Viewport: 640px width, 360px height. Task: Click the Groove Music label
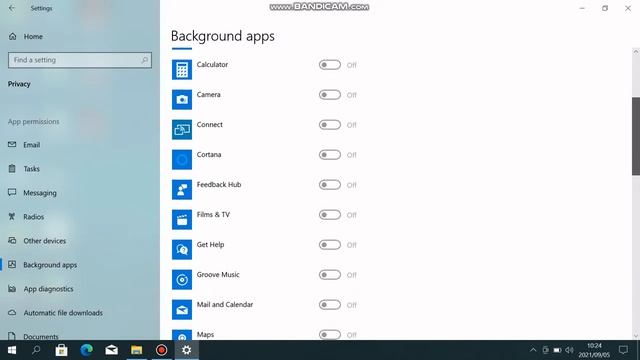point(218,275)
